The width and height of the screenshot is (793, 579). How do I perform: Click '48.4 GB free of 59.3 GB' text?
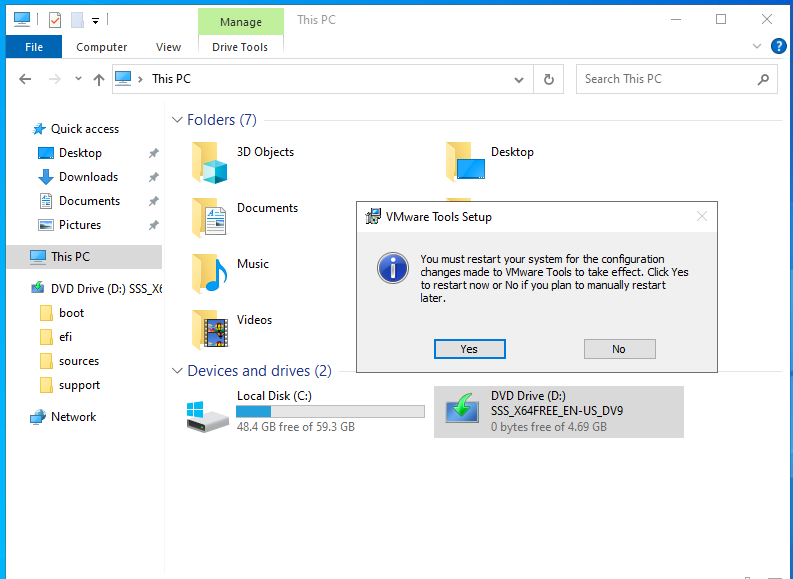296,427
